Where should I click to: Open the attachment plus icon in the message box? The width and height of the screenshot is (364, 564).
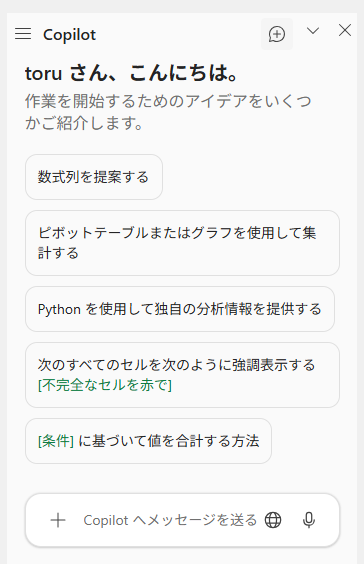[x=58, y=520]
